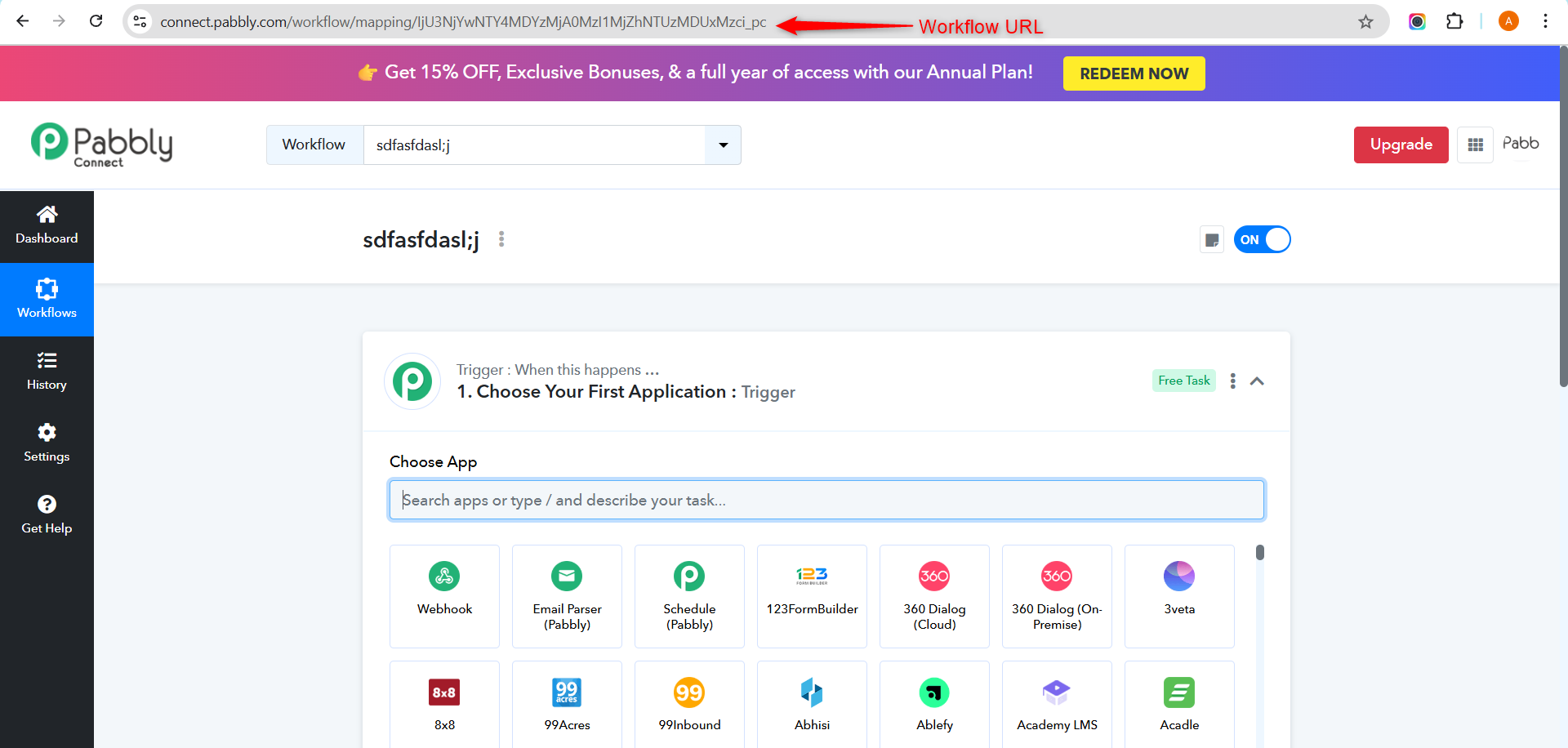Choose 360 Dialog (On-Premise) app
The image size is (1568, 748).
[1057, 596]
